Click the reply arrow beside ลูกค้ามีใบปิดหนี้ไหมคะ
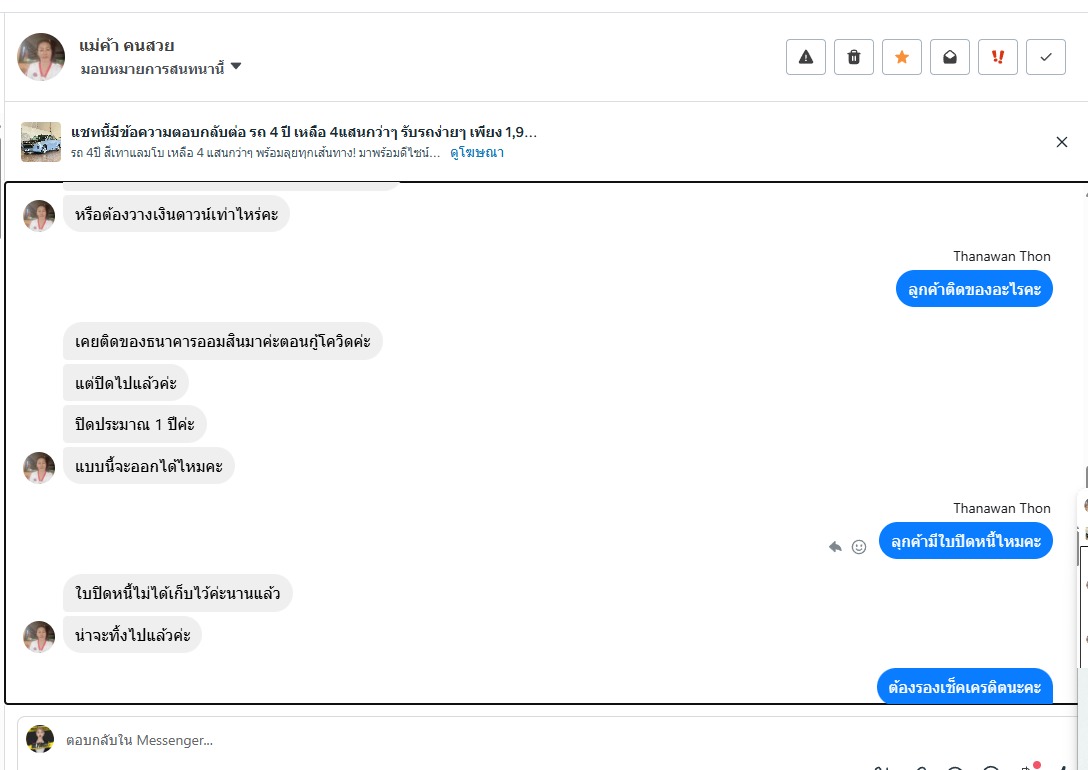1088x770 pixels. coord(835,547)
